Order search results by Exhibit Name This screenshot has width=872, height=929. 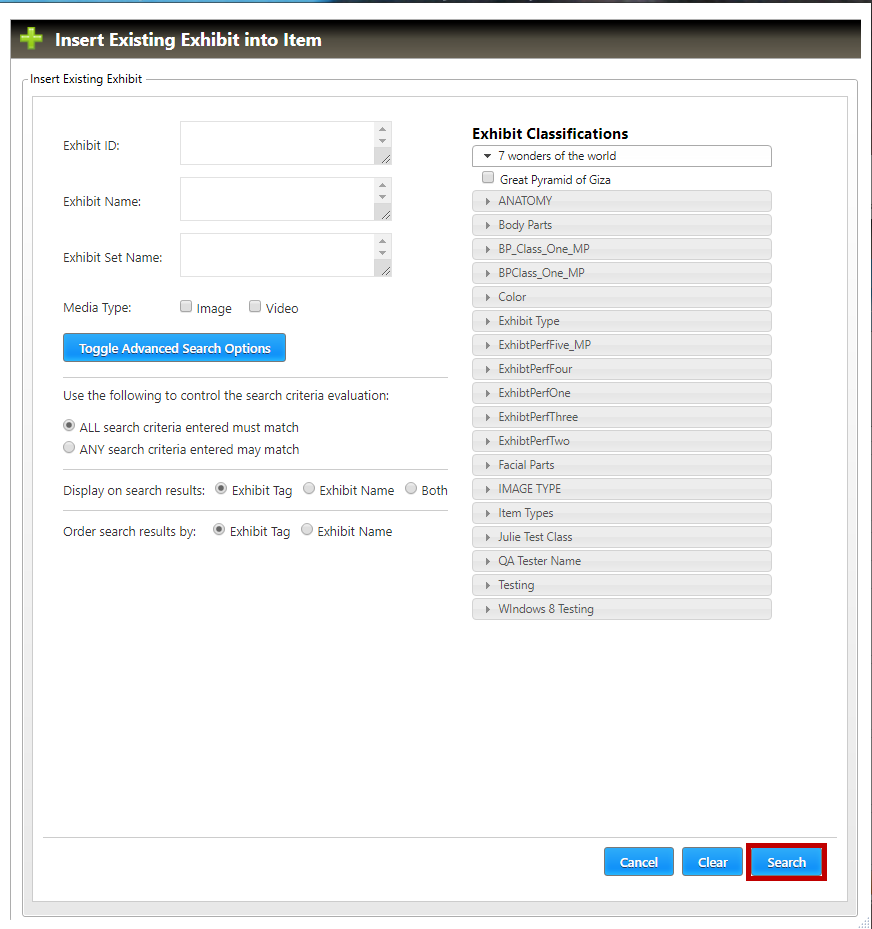coord(307,530)
